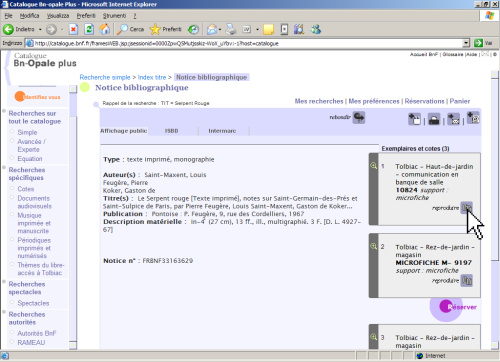Click the Messenger people icon in toolbar
Image resolution: width=500 pixels, height=362 pixels.
[x=315, y=29]
